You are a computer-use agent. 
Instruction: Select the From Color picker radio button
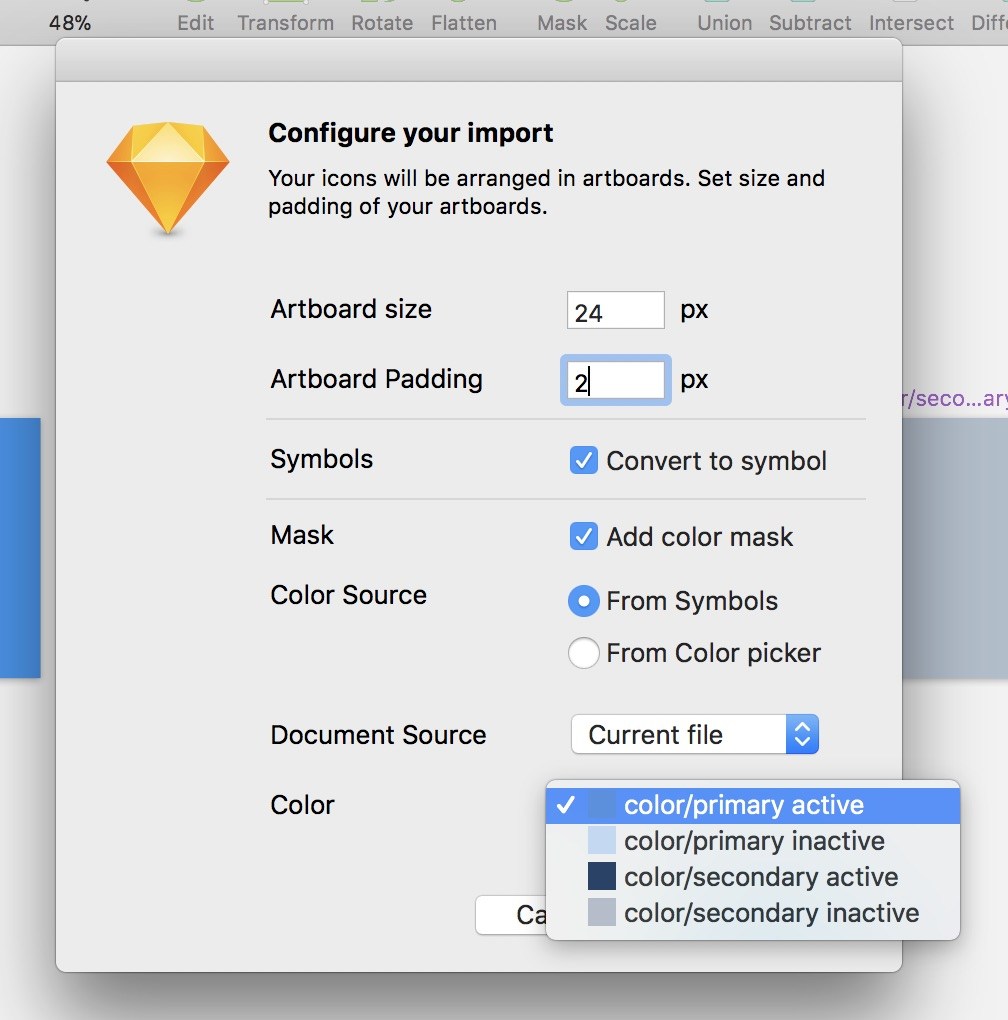[x=583, y=653]
